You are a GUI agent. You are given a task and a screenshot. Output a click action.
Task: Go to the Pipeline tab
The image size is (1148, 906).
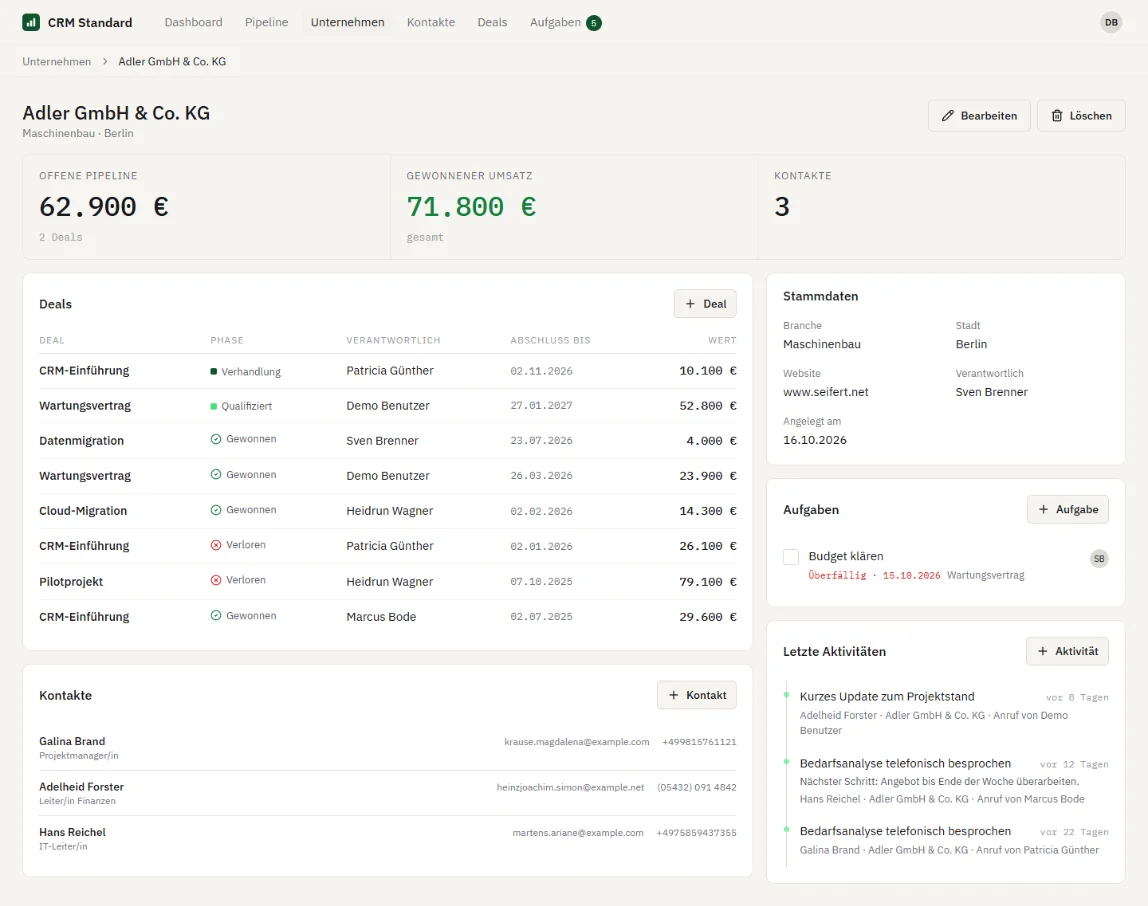coord(266,23)
